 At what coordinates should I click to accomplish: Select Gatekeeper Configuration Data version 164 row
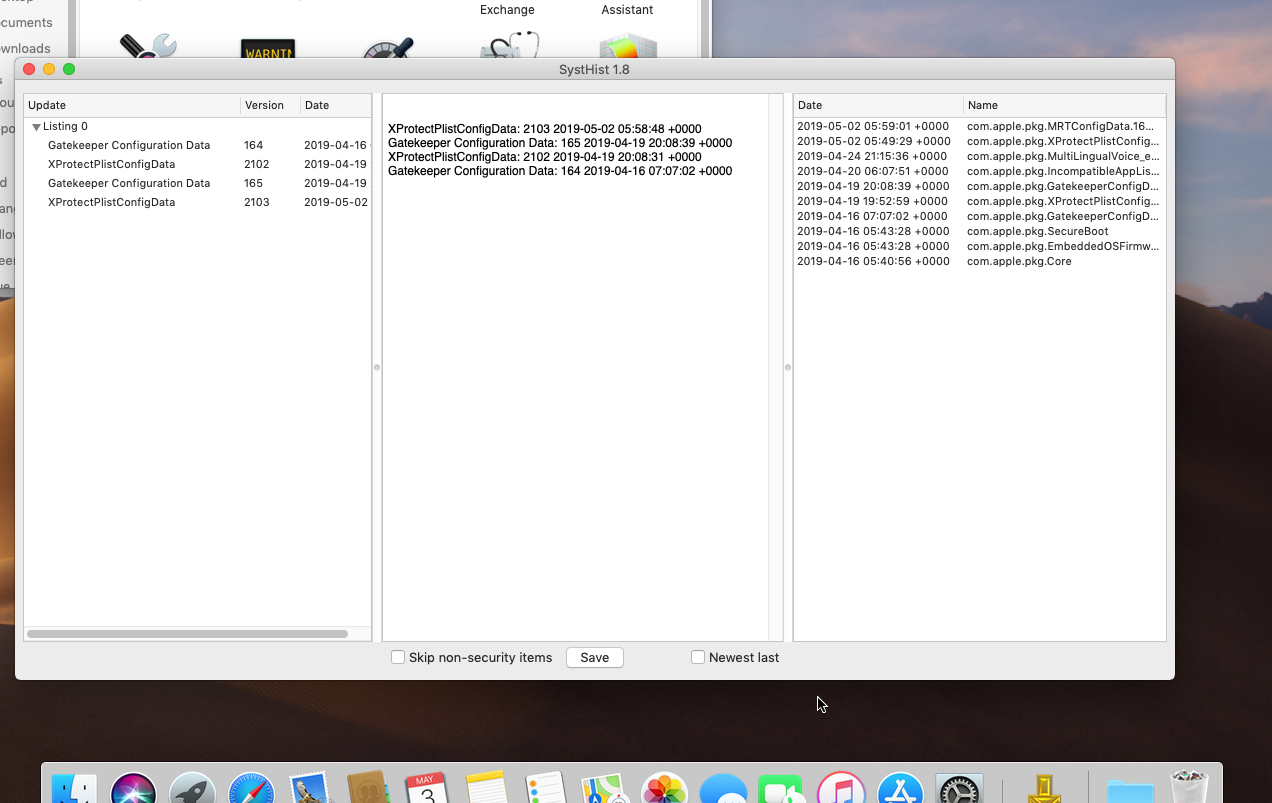[197, 145]
